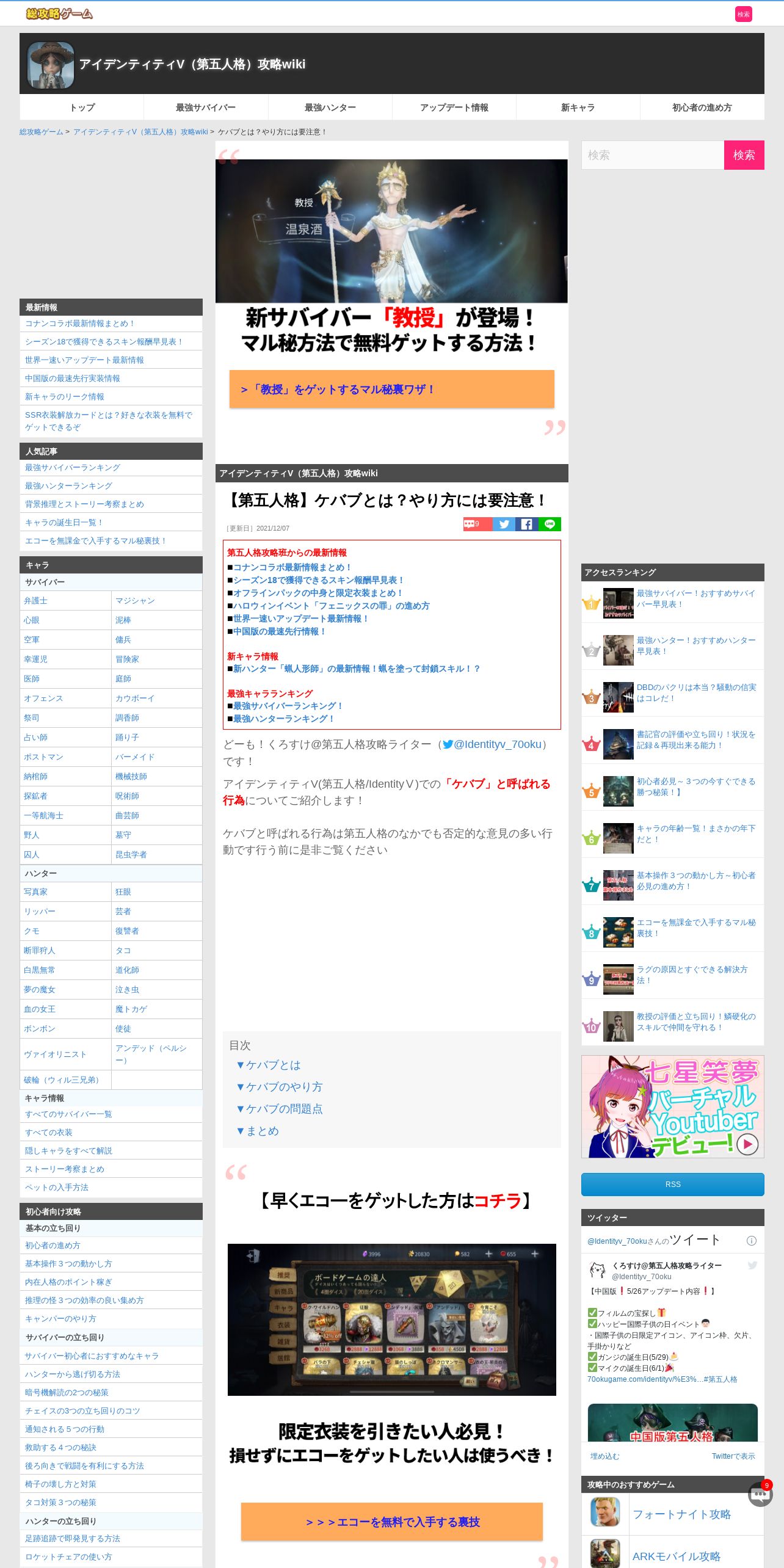The height and width of the screenshot is (1568, 784).
Task: Click the 教授 温泉酒 banner image
Action: tap(391, 231)
